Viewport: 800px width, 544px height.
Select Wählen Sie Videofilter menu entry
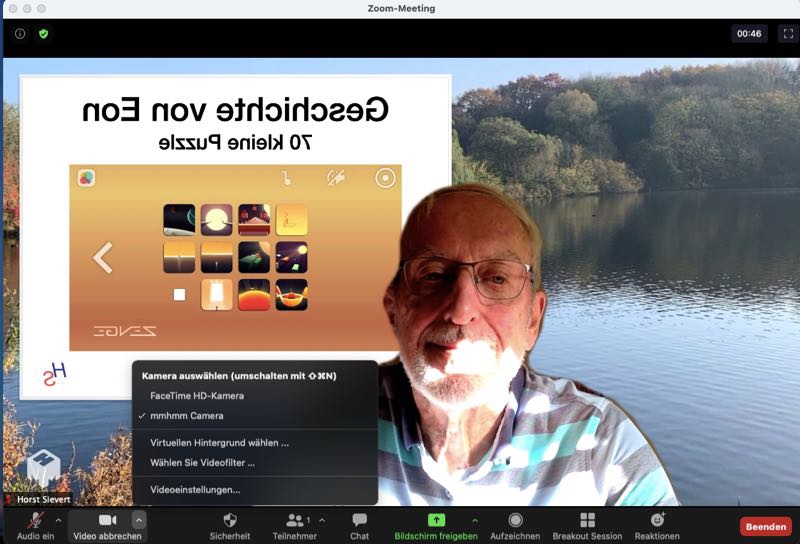pyautogui.click(x=202, y=463)
